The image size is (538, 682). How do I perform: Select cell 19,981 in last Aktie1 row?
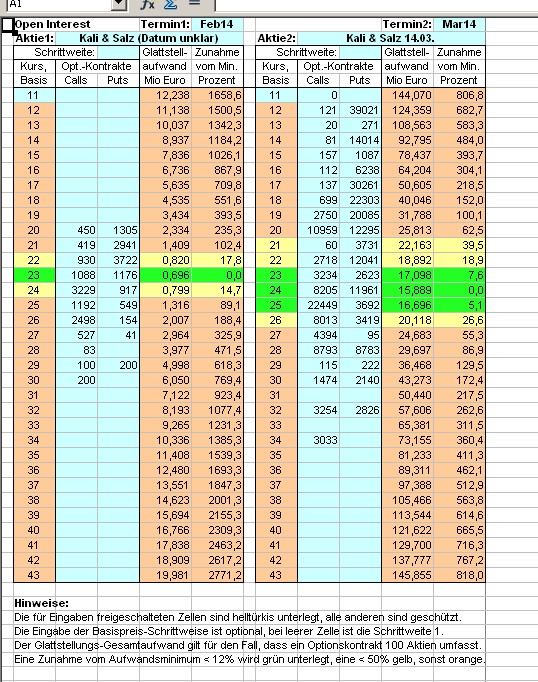click(165, 575)
